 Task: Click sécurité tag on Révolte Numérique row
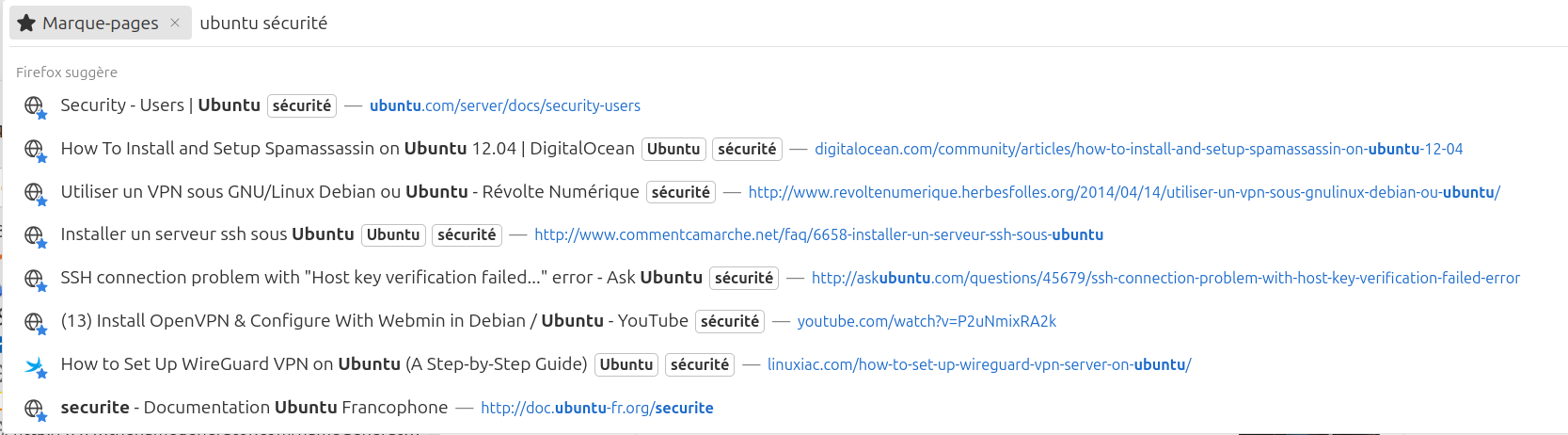[681, 192]
